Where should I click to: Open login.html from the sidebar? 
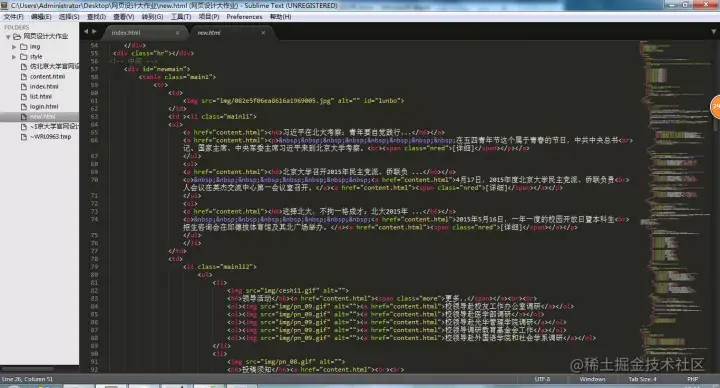tap(44, 107)
